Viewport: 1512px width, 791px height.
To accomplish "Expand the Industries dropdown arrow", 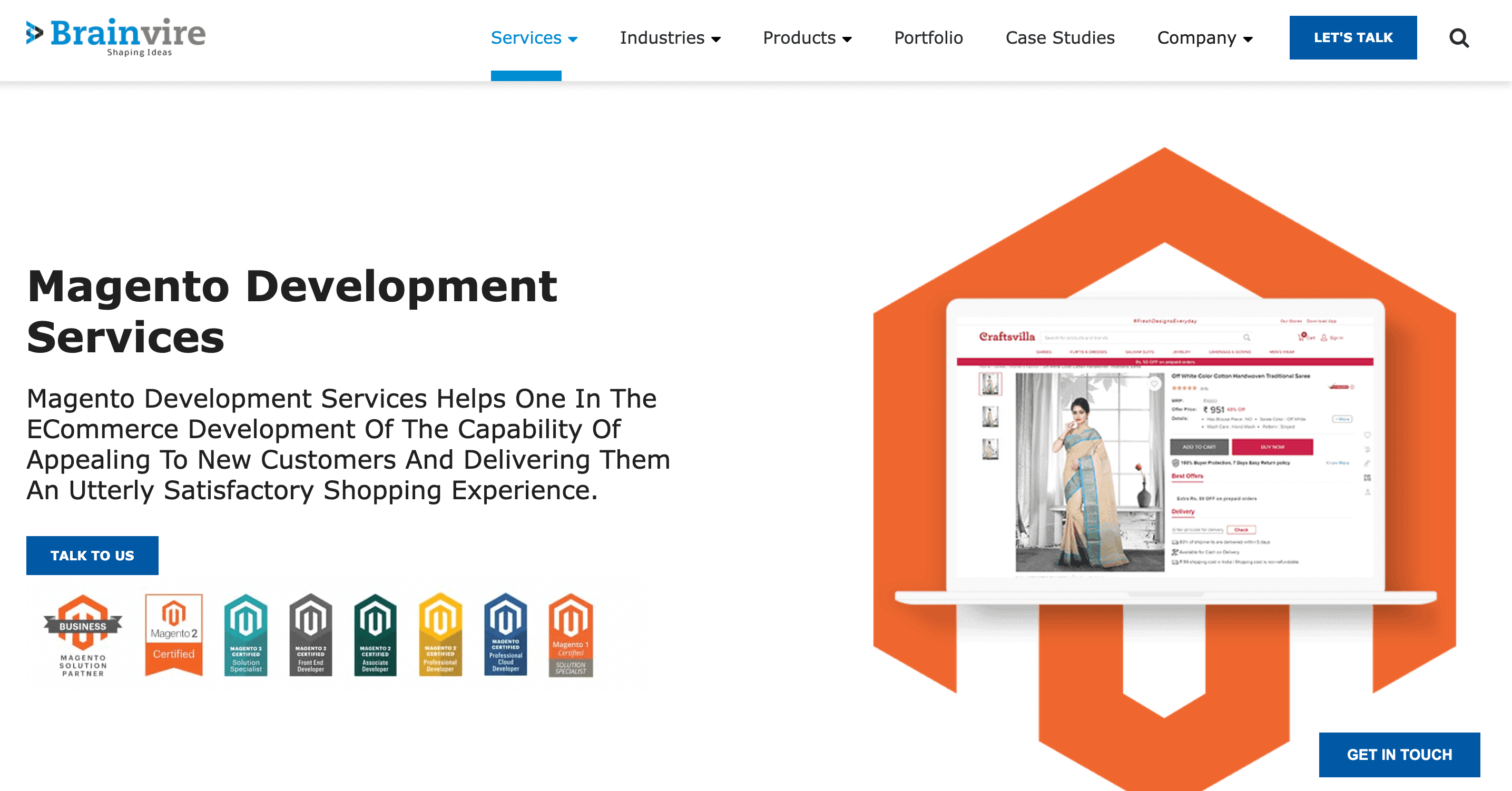I will [x=715, y=39].
